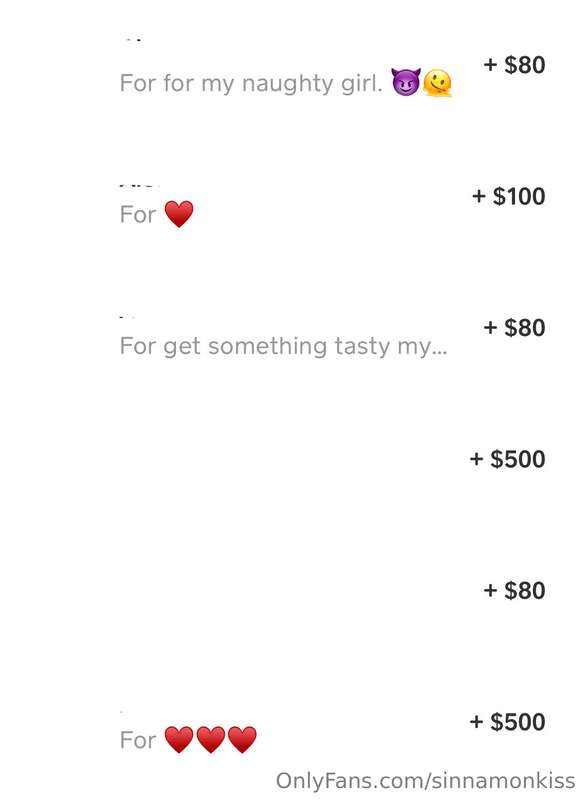Select the 'For for my naughty girl.' note
The width and height of the screenshot is (582, 800).
pos(251,83)
